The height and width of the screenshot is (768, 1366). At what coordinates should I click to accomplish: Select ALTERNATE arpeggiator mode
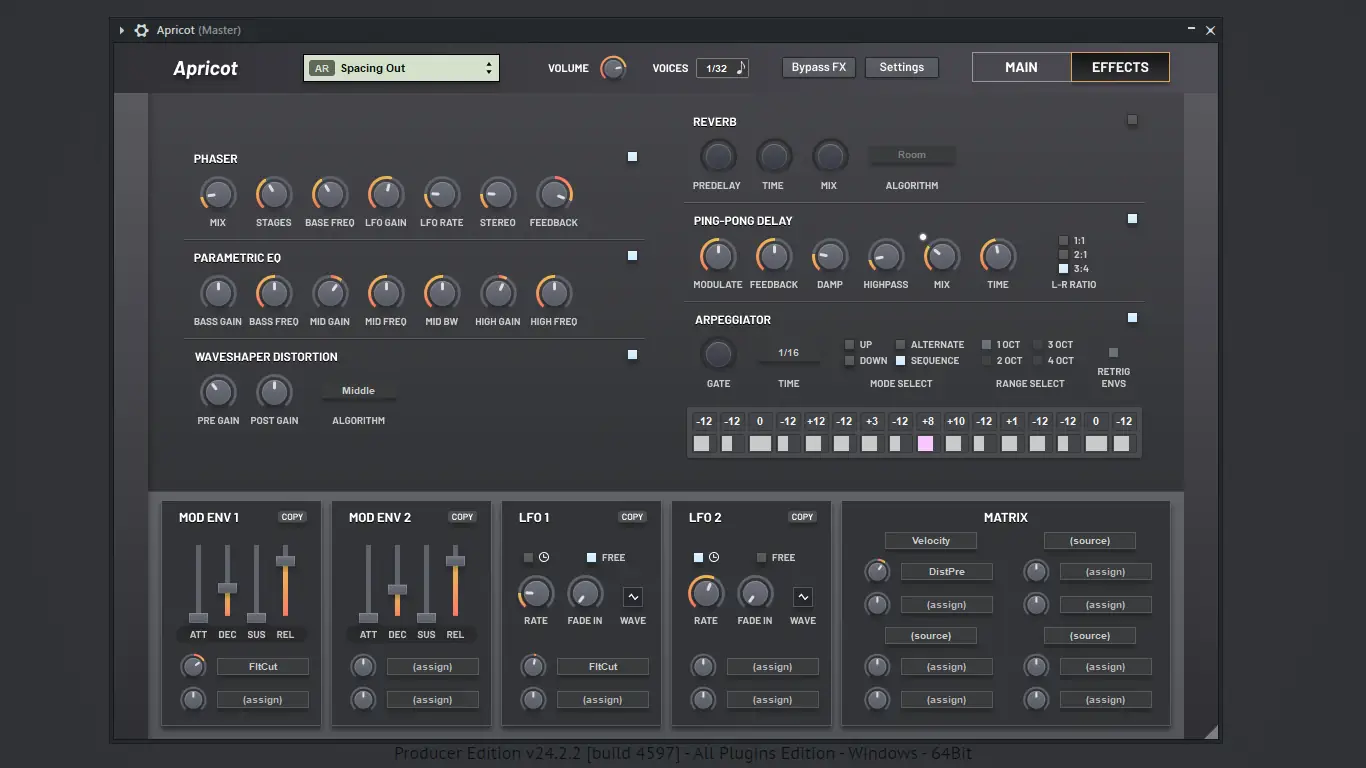[900, 345]
